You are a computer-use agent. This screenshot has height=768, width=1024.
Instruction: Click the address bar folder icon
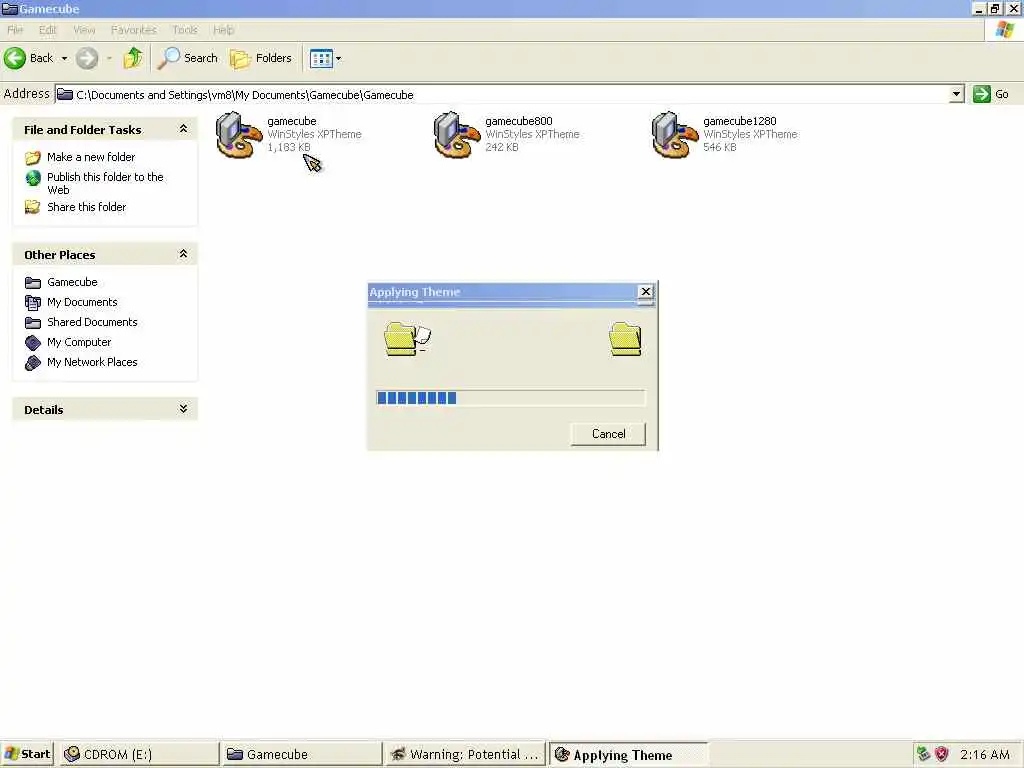pyautogui.click(x=65, y=95)
